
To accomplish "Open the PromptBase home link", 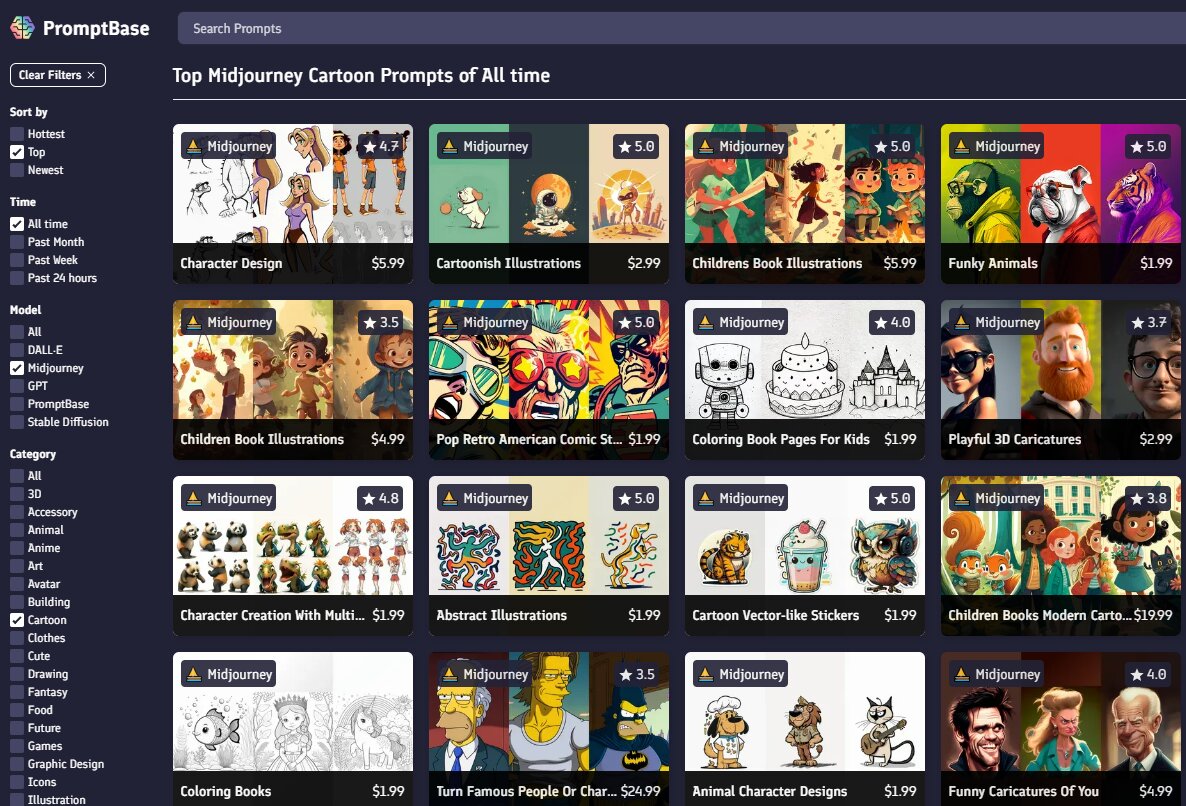I will (79, 28).
